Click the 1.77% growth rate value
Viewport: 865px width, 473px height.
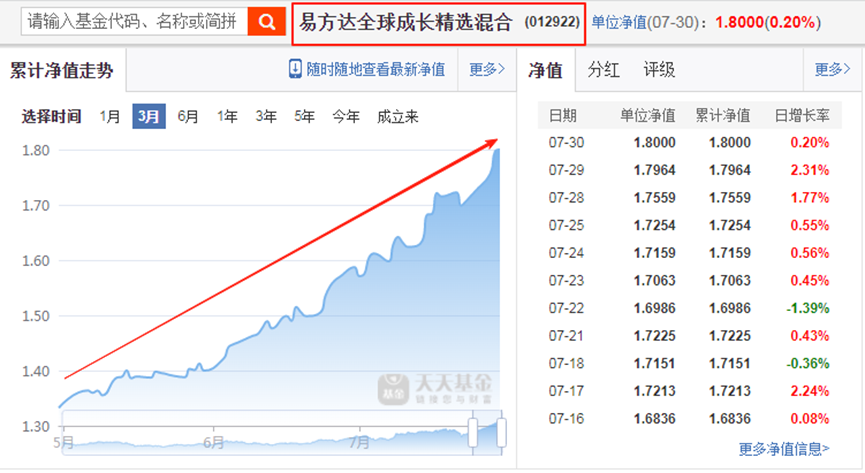[x=810, y=198]
